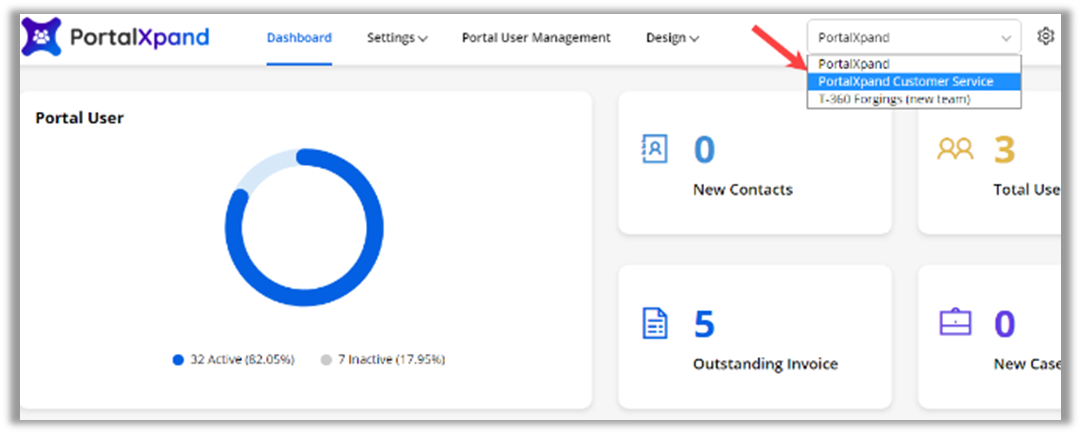Screen dimensions: 1081x434
Task: Click the New Contacts address book icon
Action: [653, 149]
